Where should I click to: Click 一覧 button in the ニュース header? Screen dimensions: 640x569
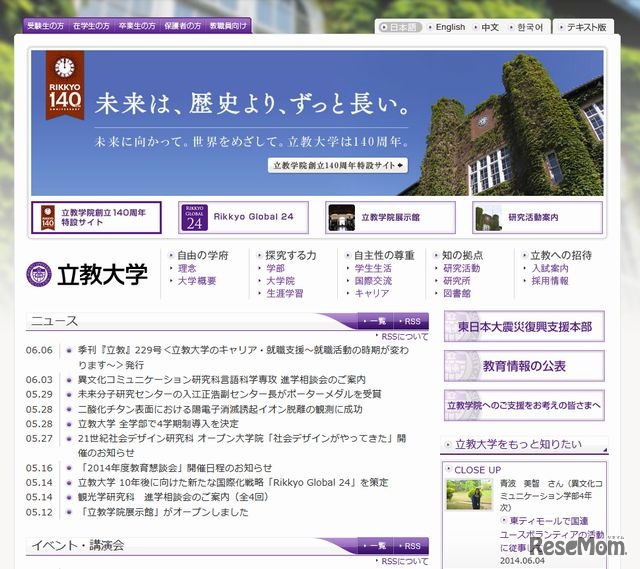point(375,321)
